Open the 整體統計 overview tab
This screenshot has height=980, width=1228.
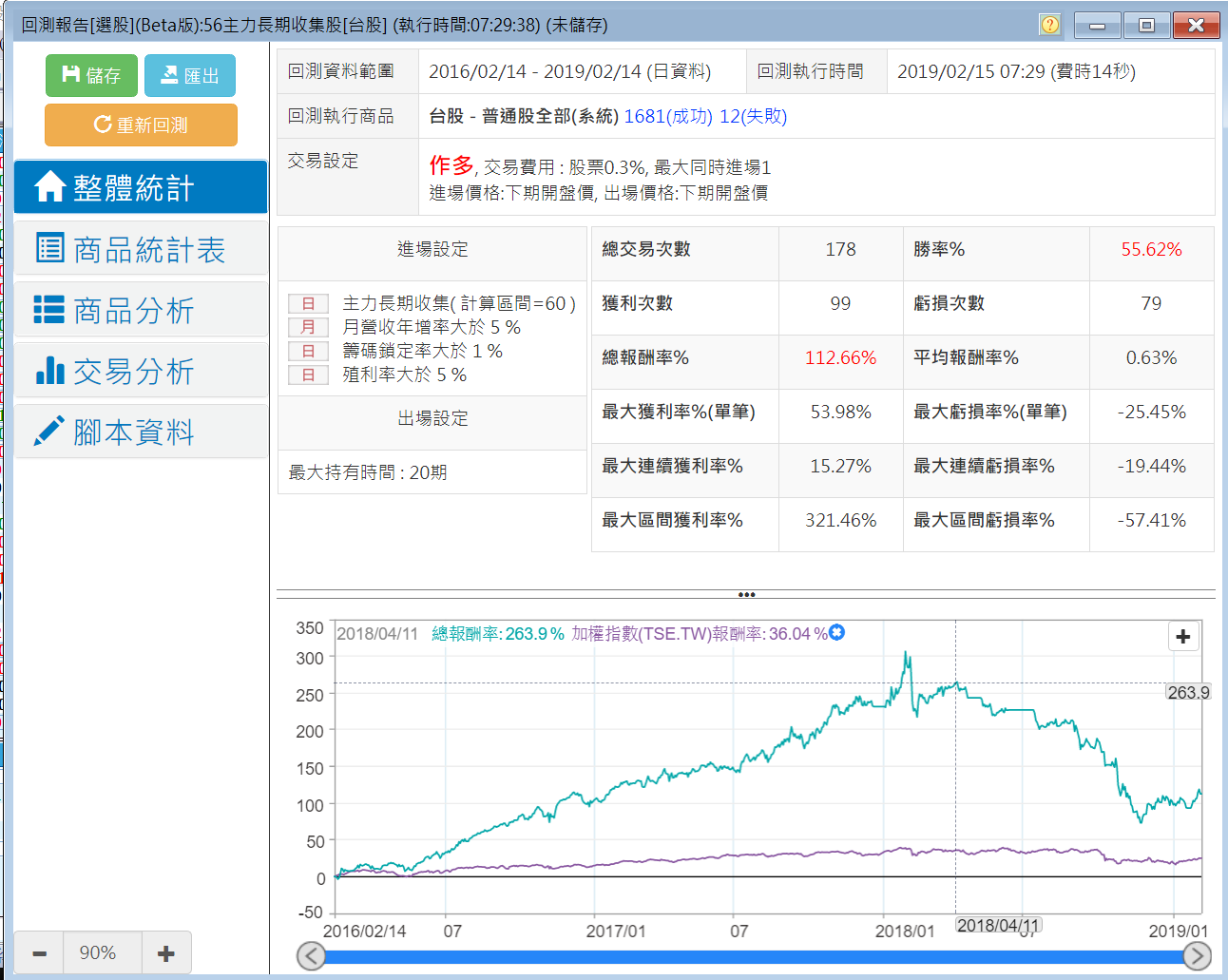[141, 187]
